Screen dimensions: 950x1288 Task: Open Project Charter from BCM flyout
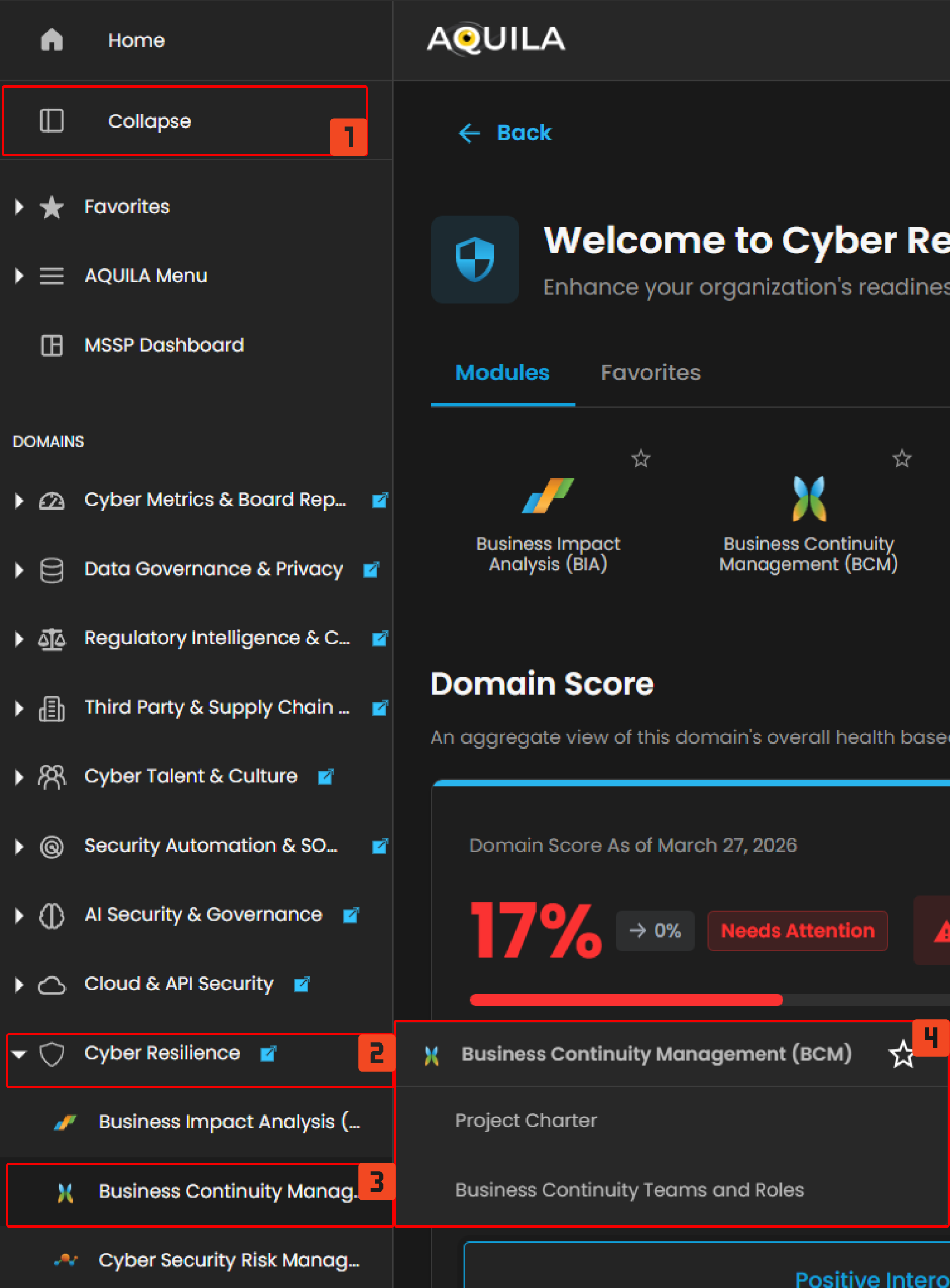pyautogui.click(x=526, y=1121)
